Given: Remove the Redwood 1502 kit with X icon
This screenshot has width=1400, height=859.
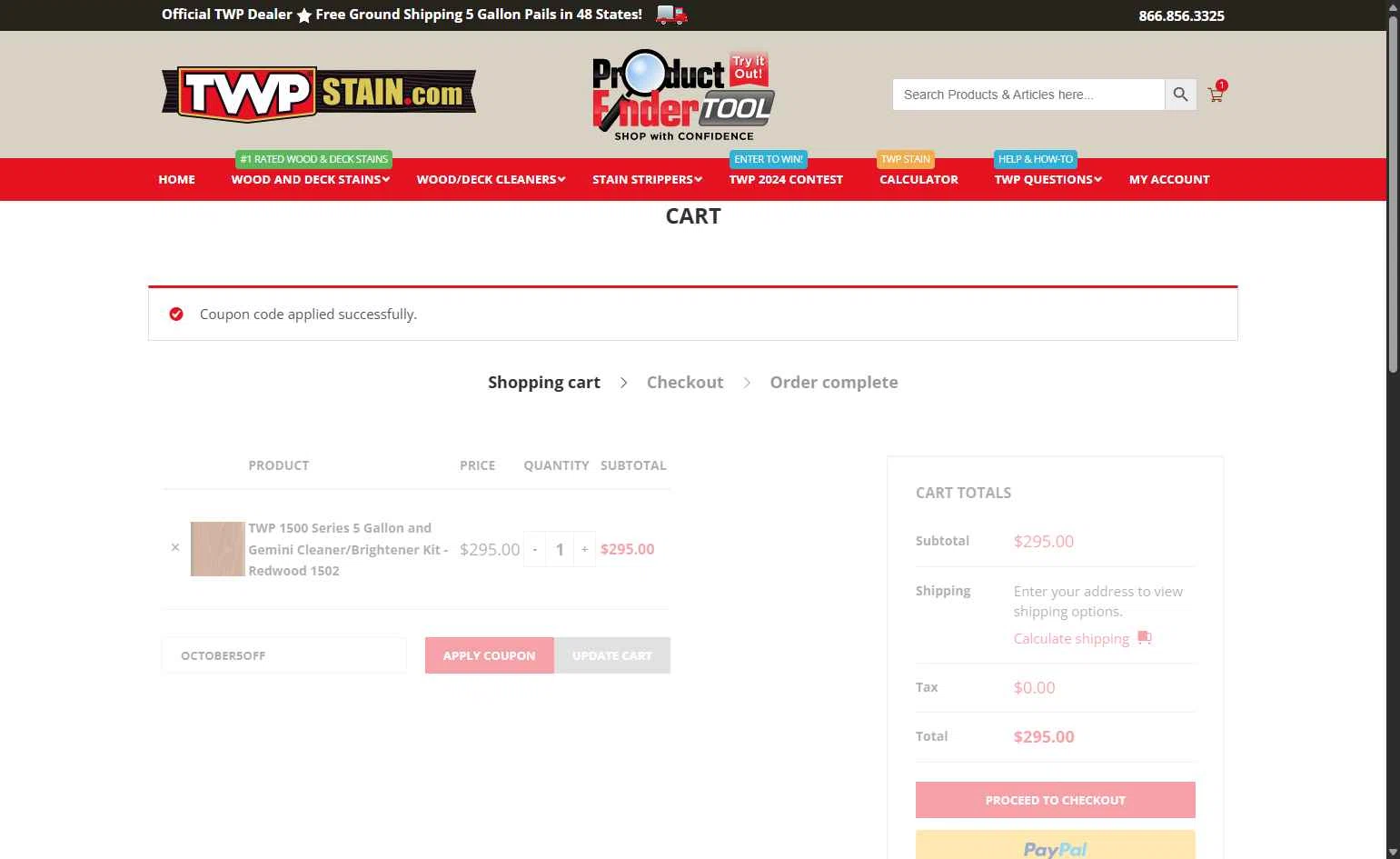Looking at the screenshot, I should 175,547.
